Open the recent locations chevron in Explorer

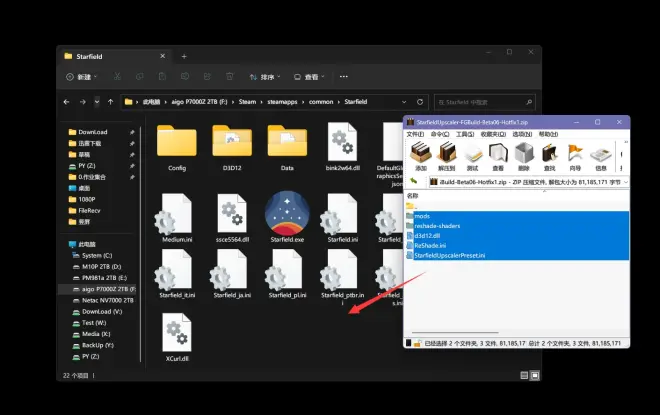(x=97, y=102)
